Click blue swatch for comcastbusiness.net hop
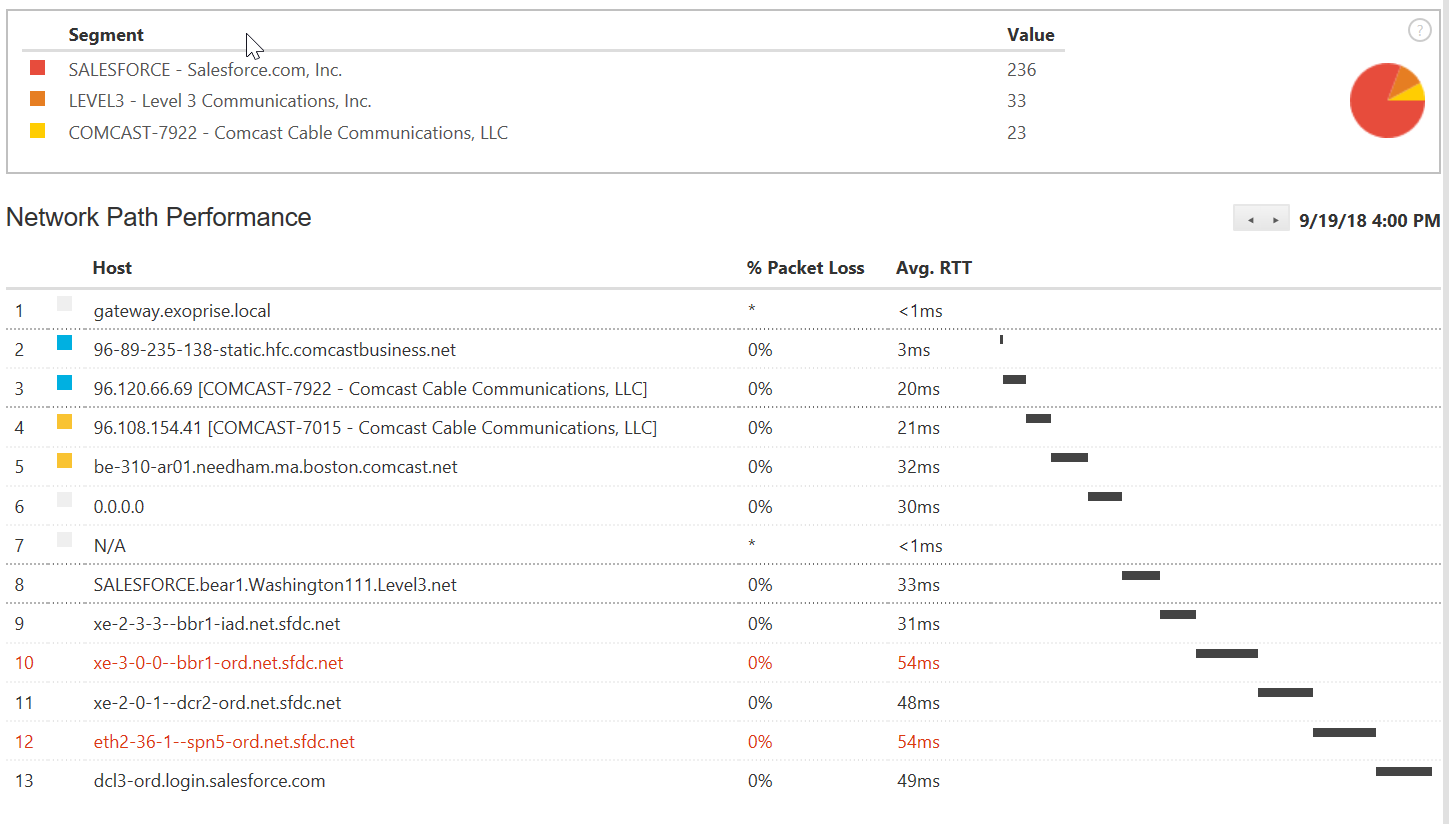 (64, 343)
